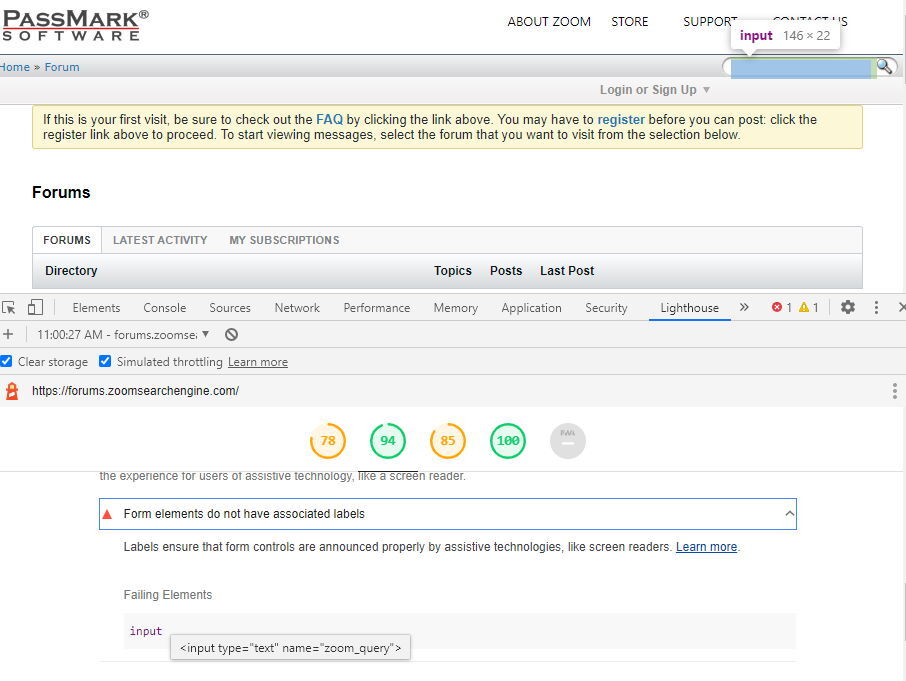Viewport: 906px width, 681px height.
Task: Jump to the grey PWA gauge
Action: [x=568, y=441]
